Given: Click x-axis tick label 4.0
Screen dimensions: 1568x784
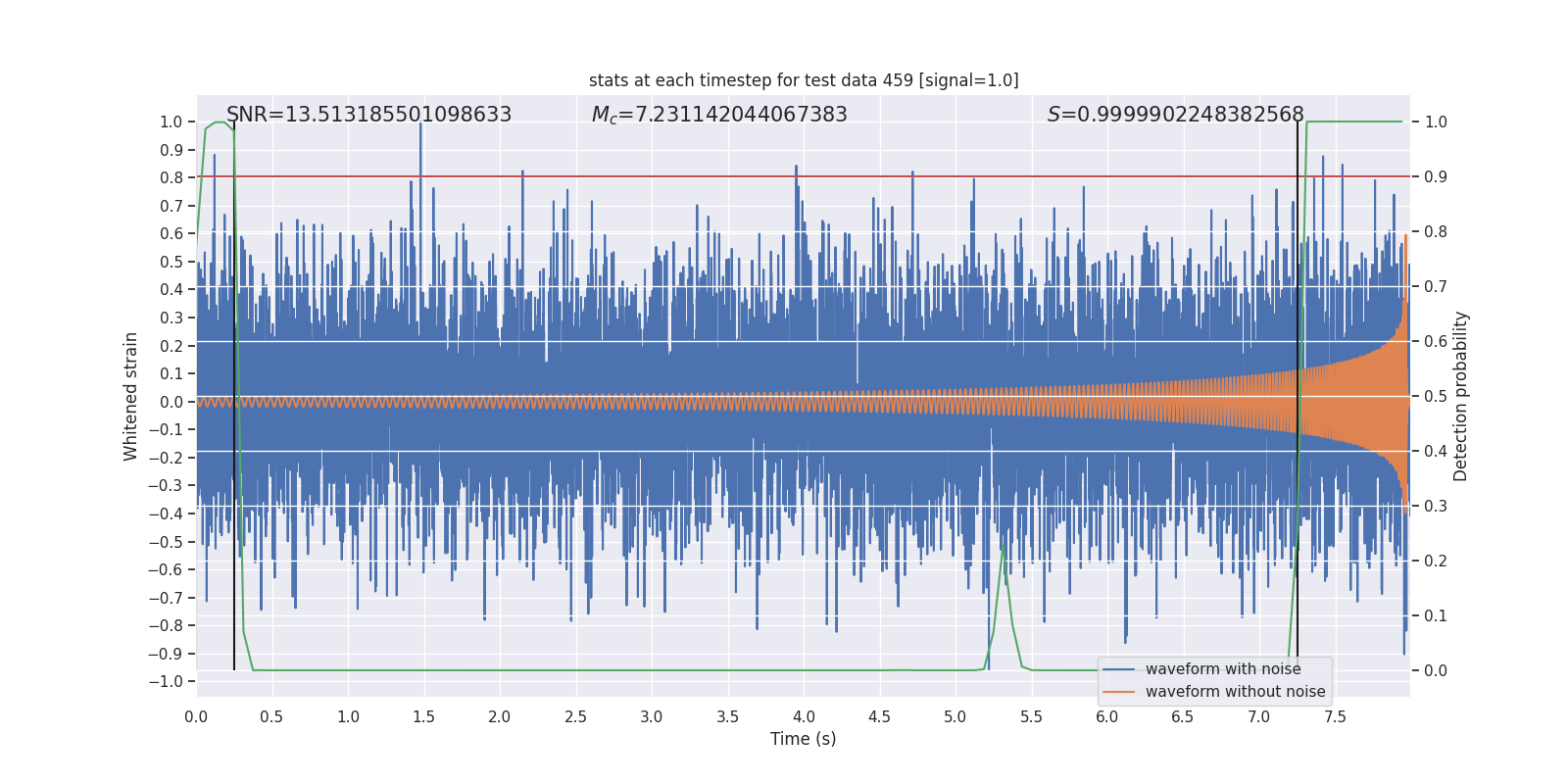Looking at the screenshot, I should click(804, 716).
